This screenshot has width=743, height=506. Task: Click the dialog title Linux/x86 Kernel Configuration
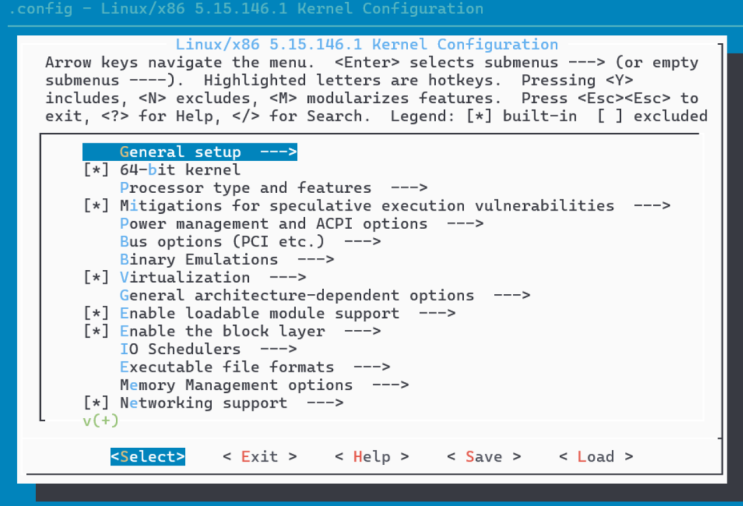(x=367, y=45)
